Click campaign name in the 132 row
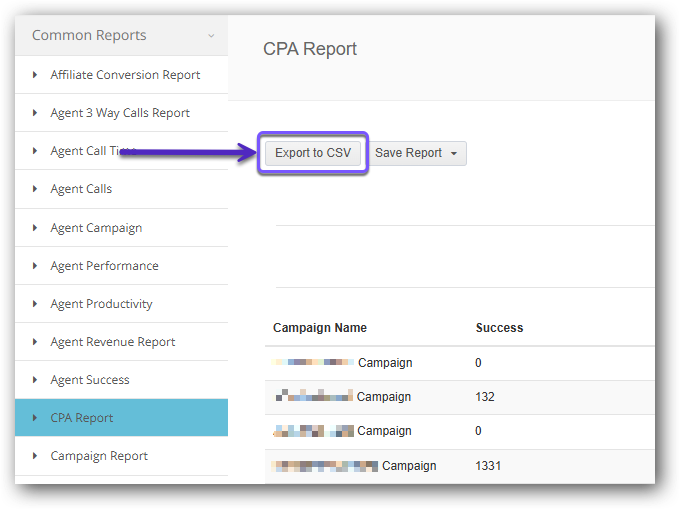 coord(343,397)
